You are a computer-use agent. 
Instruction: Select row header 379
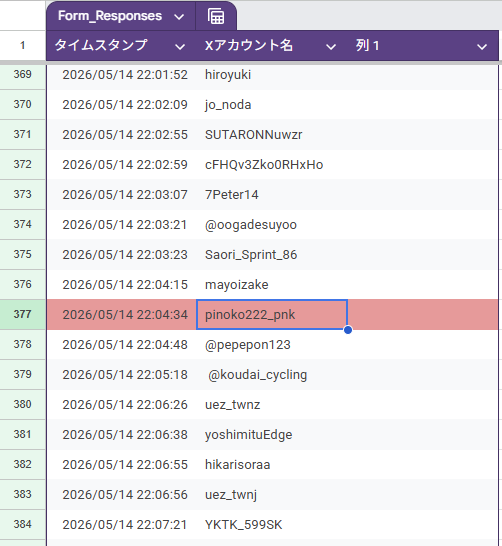point(23,374)
